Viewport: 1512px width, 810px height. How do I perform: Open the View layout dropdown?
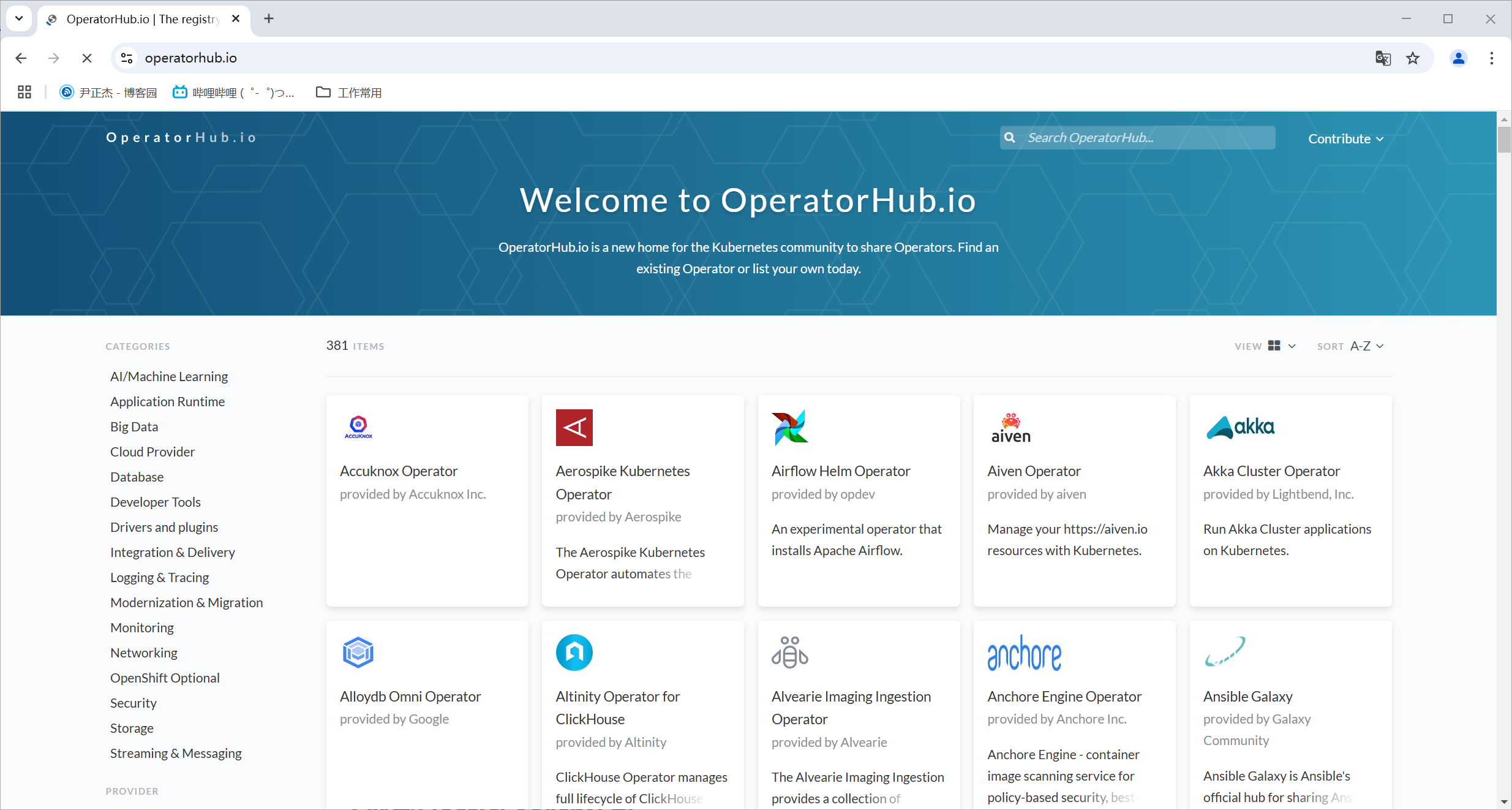[x=1281, y=346]
